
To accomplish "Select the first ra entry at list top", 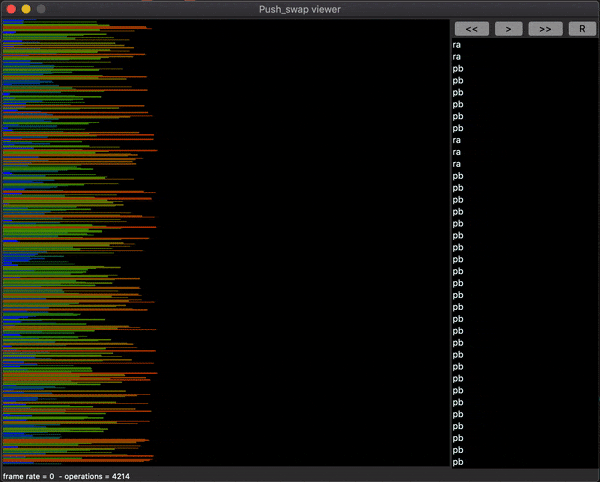I will click(x=457, y=45).
